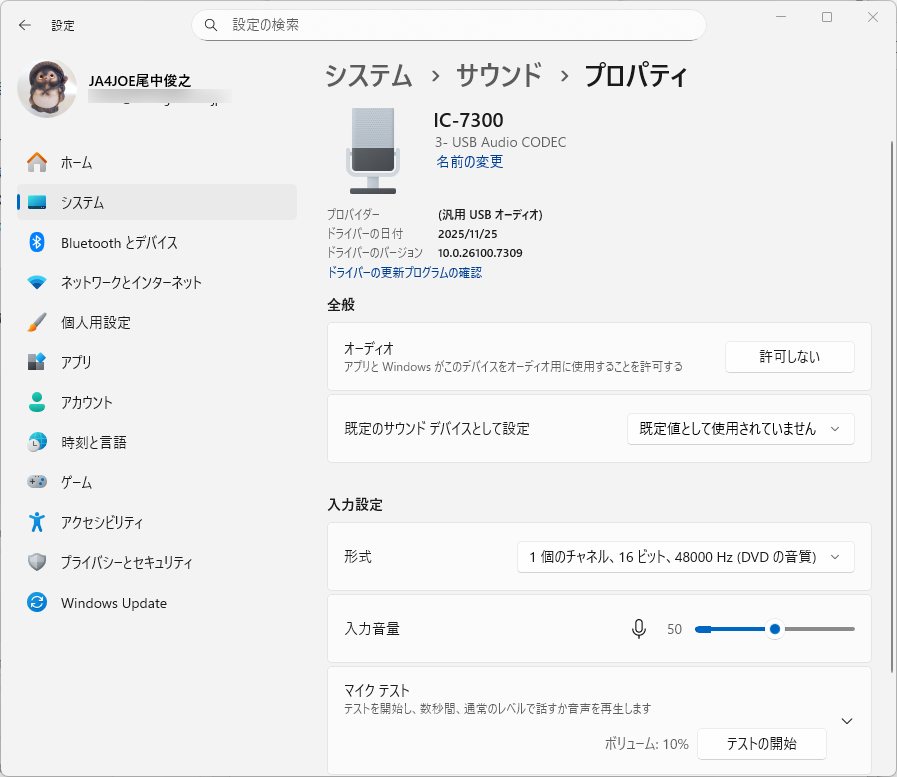Click the 設定の検索 search field
The height and width of the screenshot is (777, 897).
pos(448,25)
